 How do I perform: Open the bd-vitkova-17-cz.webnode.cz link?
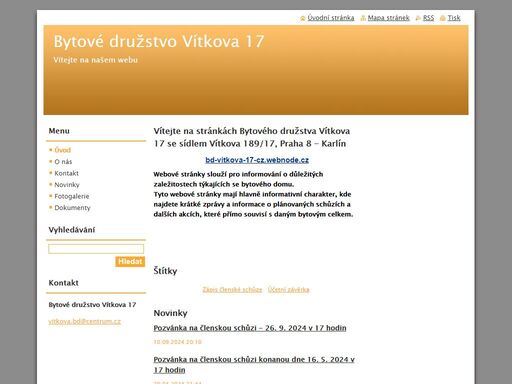[257, 160]
